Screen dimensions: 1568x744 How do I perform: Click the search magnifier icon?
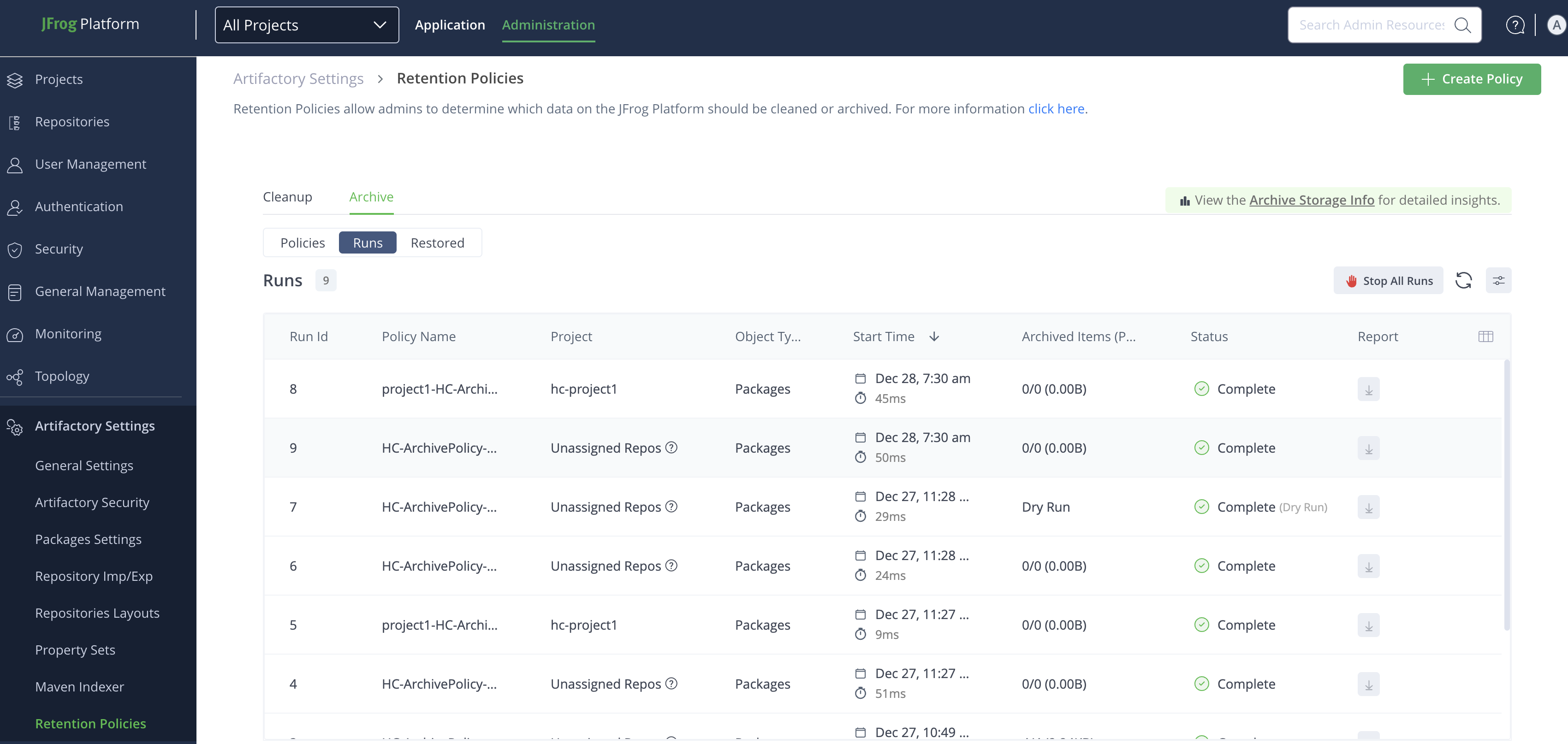coord(1462,25)
